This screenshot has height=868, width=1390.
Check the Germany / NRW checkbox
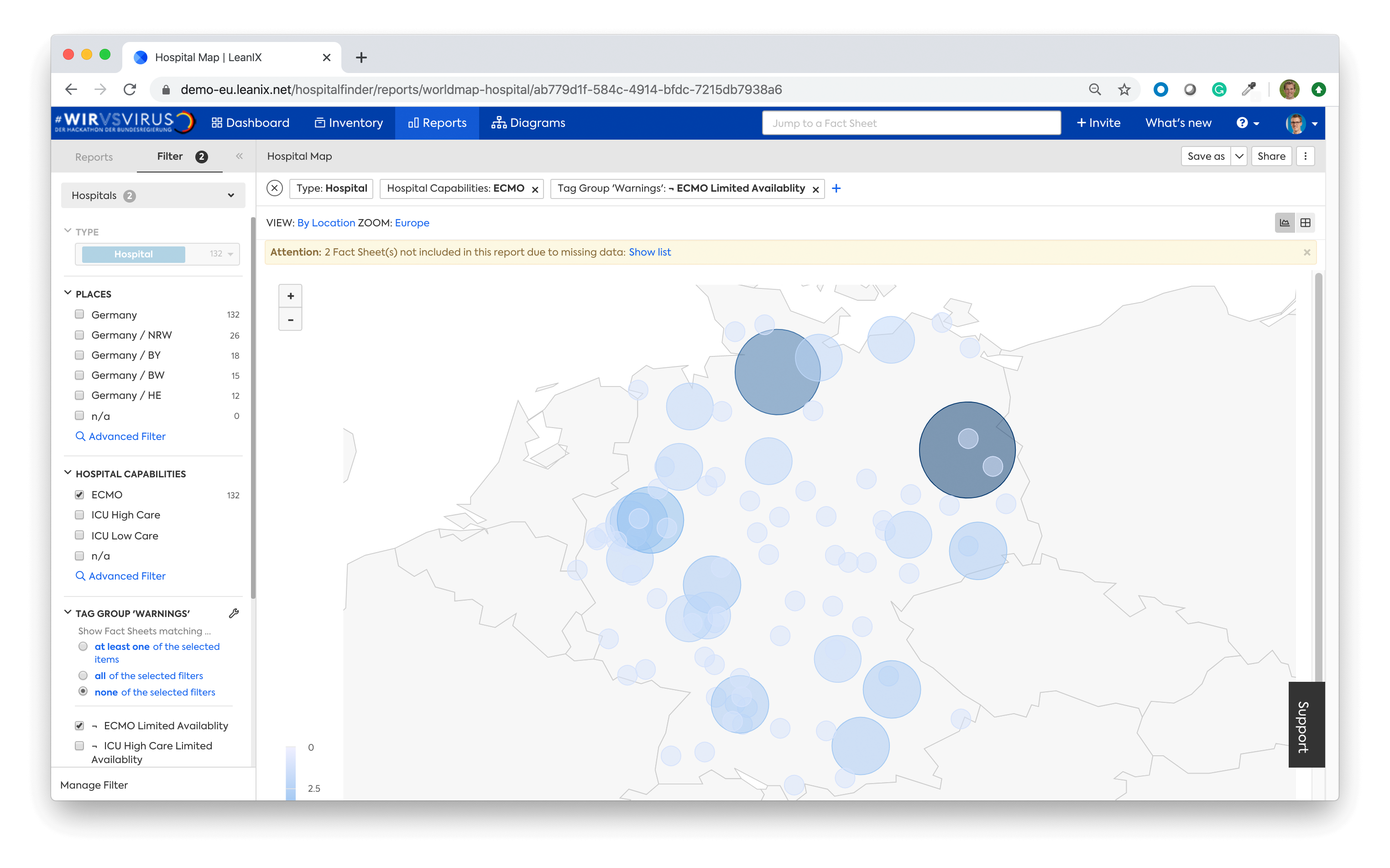click(x=80, y=335)
